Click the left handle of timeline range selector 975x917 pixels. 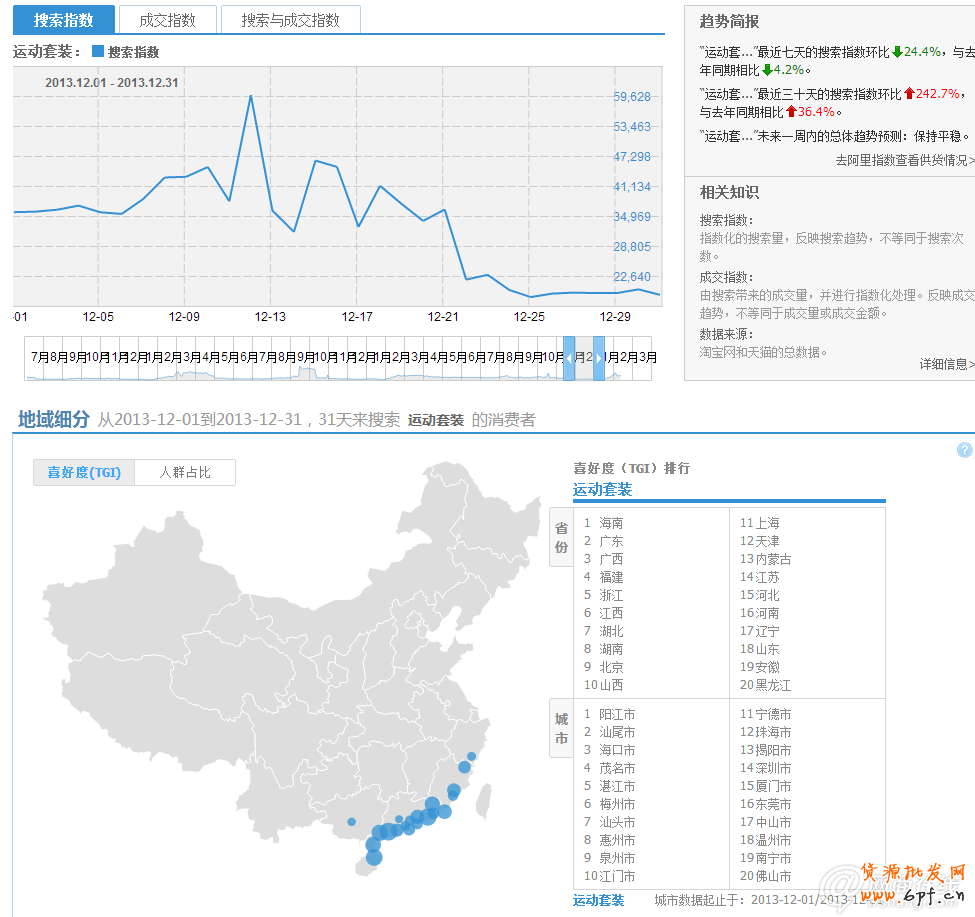tap(569, 358)
